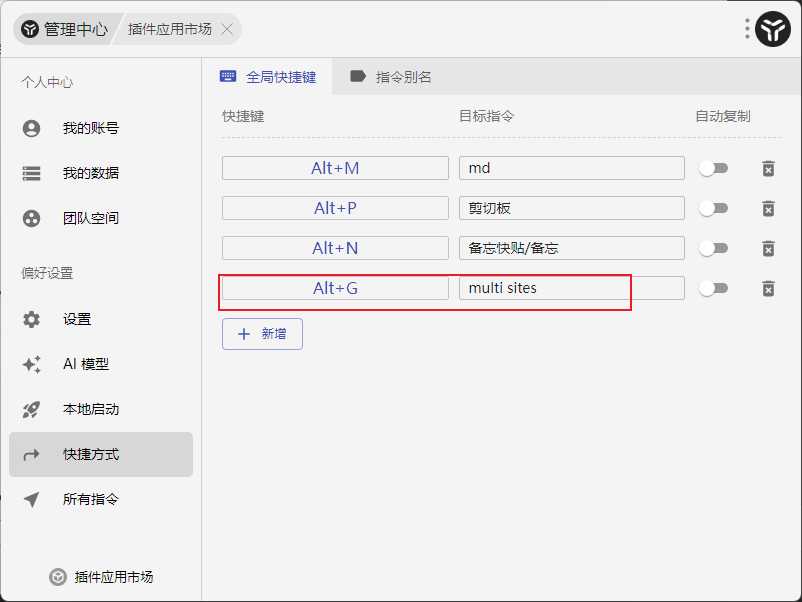Delete the Alt+P 剪切板 shortcut
802x602 pixels.
(768, 208)
